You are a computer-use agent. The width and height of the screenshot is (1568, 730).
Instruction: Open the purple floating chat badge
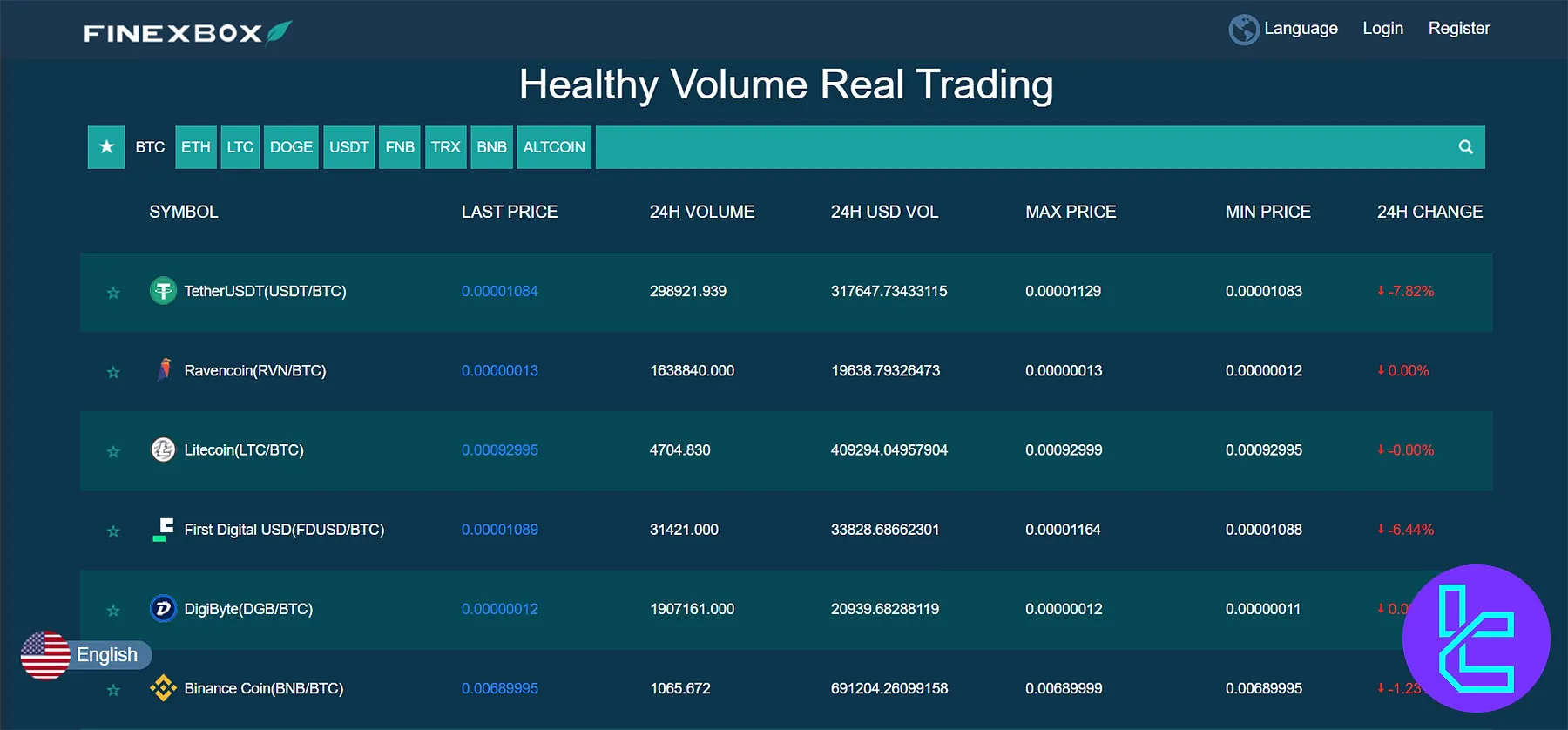(1477, 639)
